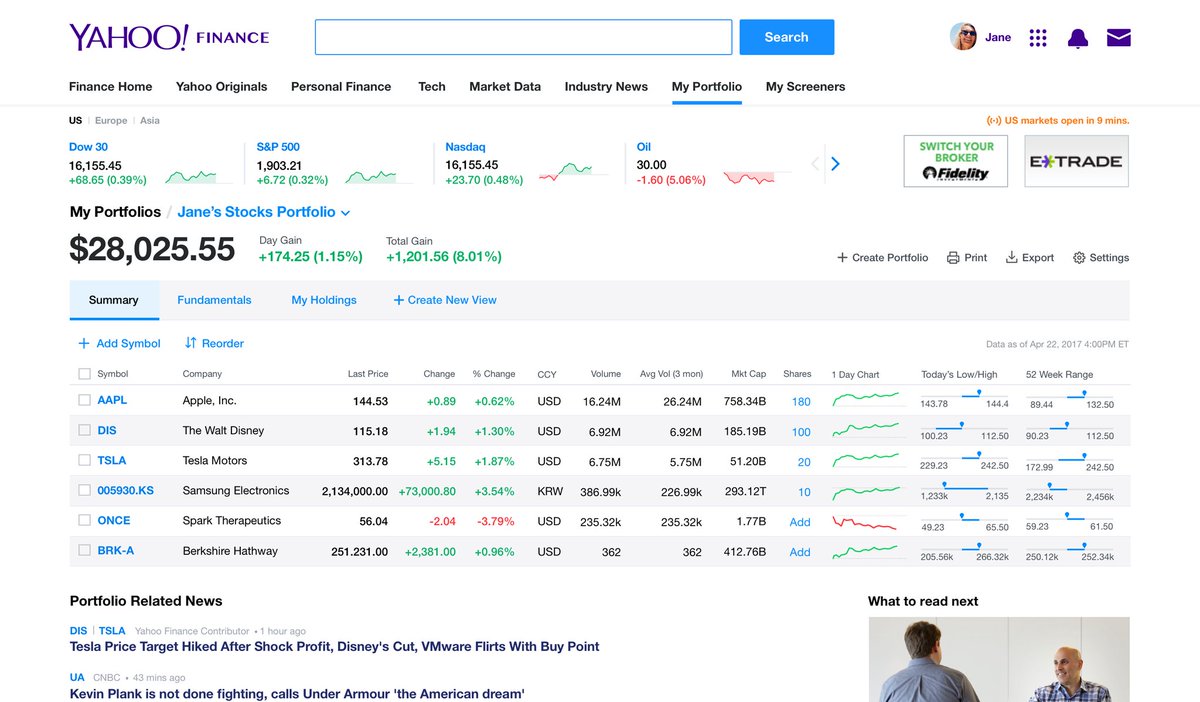Check the AAPL row checkbox
The height and width of the screenshot is (702, 1200).
click(84, 400)
